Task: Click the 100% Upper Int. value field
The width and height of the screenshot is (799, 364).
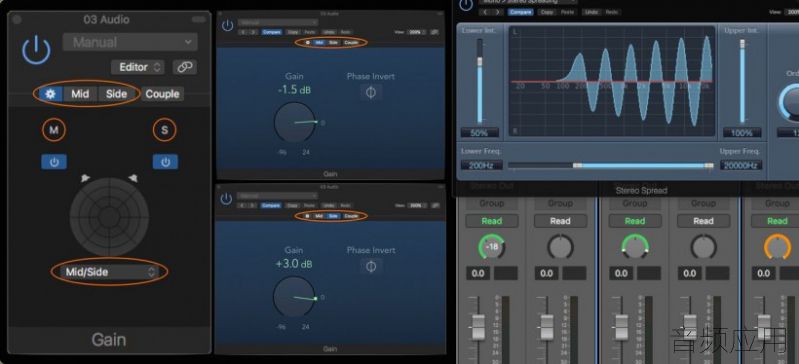Action: 742,133
